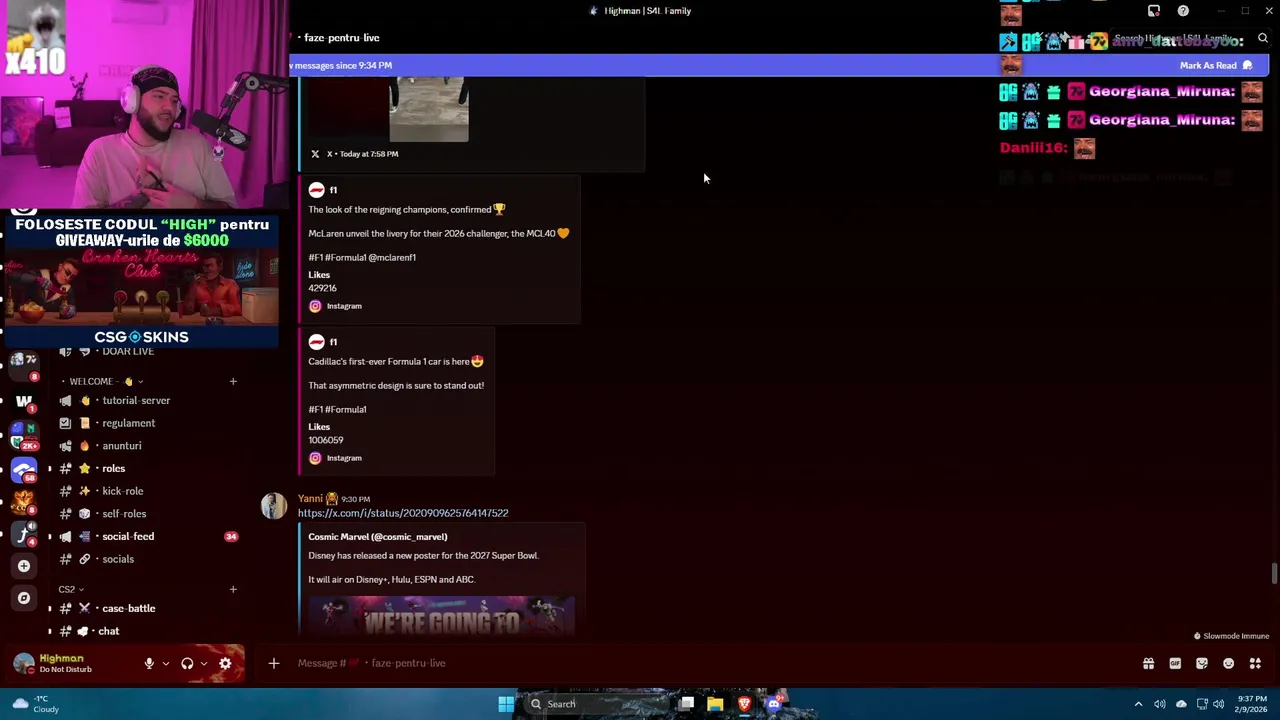The width and height of the screenshot is (1280, 720).
Task: Click Mark As Read button
Action: [x=1216, y=65]
